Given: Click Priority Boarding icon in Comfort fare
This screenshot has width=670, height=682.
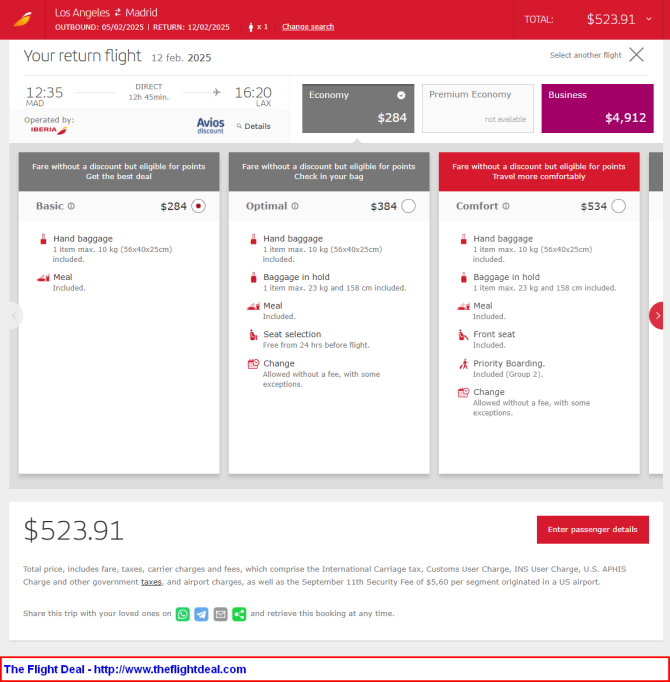Looking at the screenshot, I should click(464, 364).
